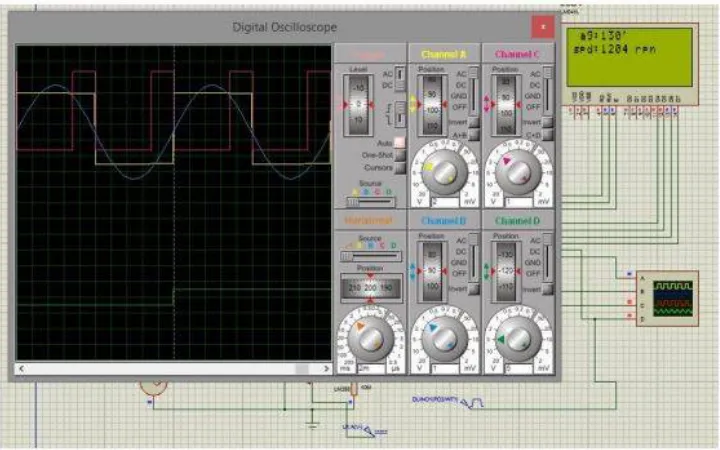Turn on the Cursors button
Image resolution: width=720 pixels, height=450 pixels.
(x=400, y=168)
